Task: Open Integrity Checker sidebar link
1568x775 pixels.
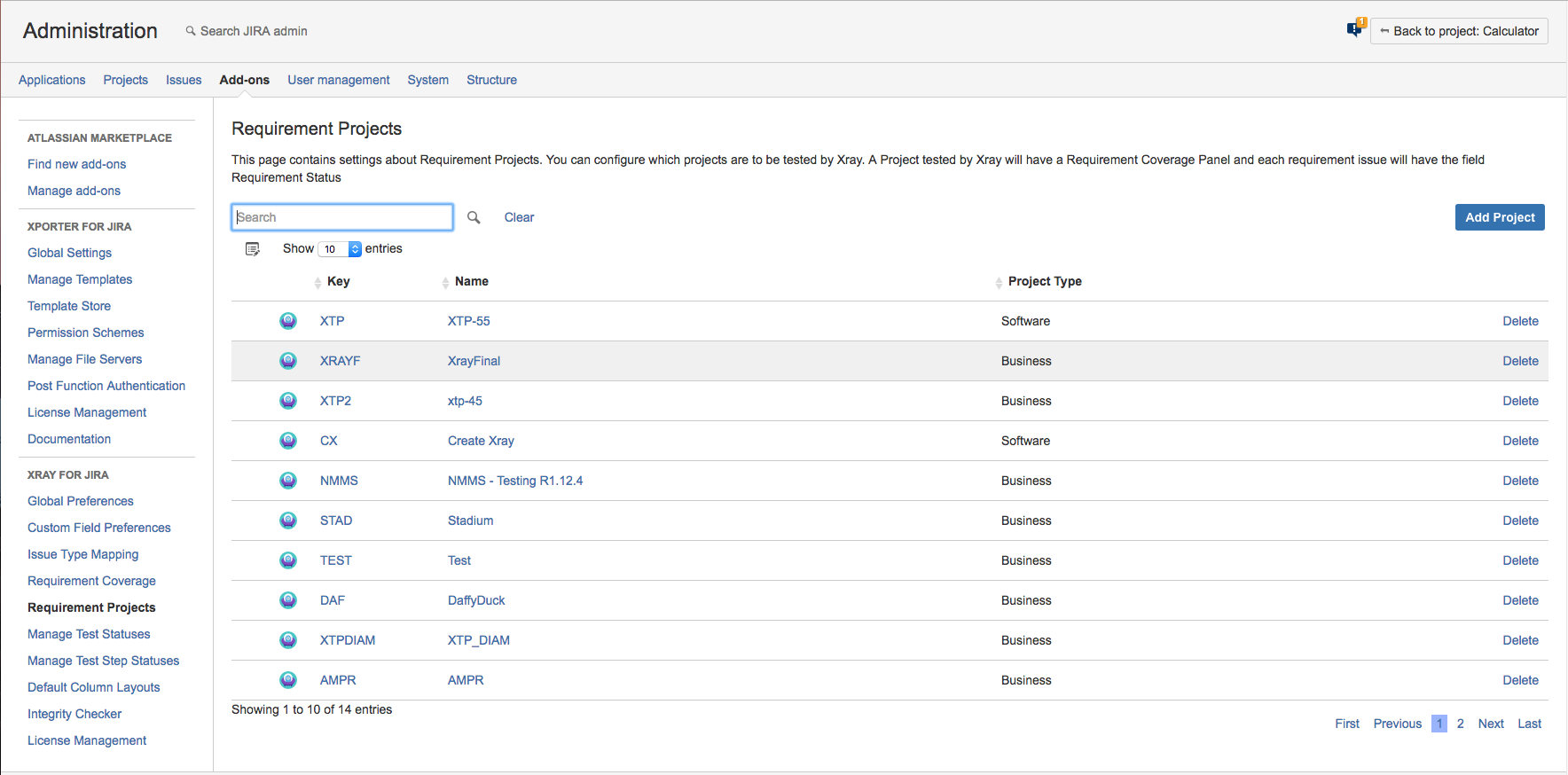Action: click(74, 714)
